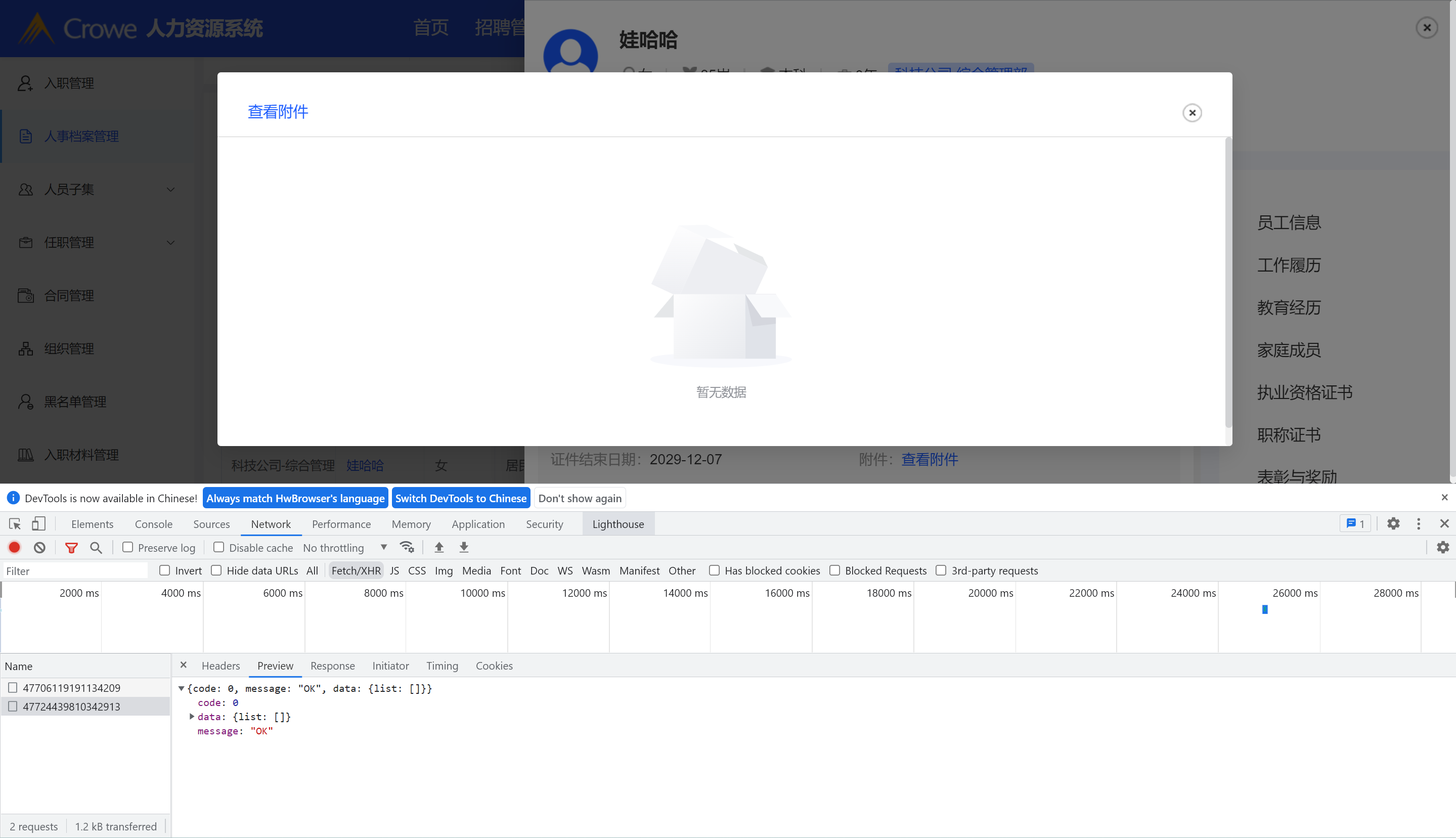This screenshot has height=838, width=1456.
Task: Open network search magnifier icon
Action: click(x=96, y=547)
